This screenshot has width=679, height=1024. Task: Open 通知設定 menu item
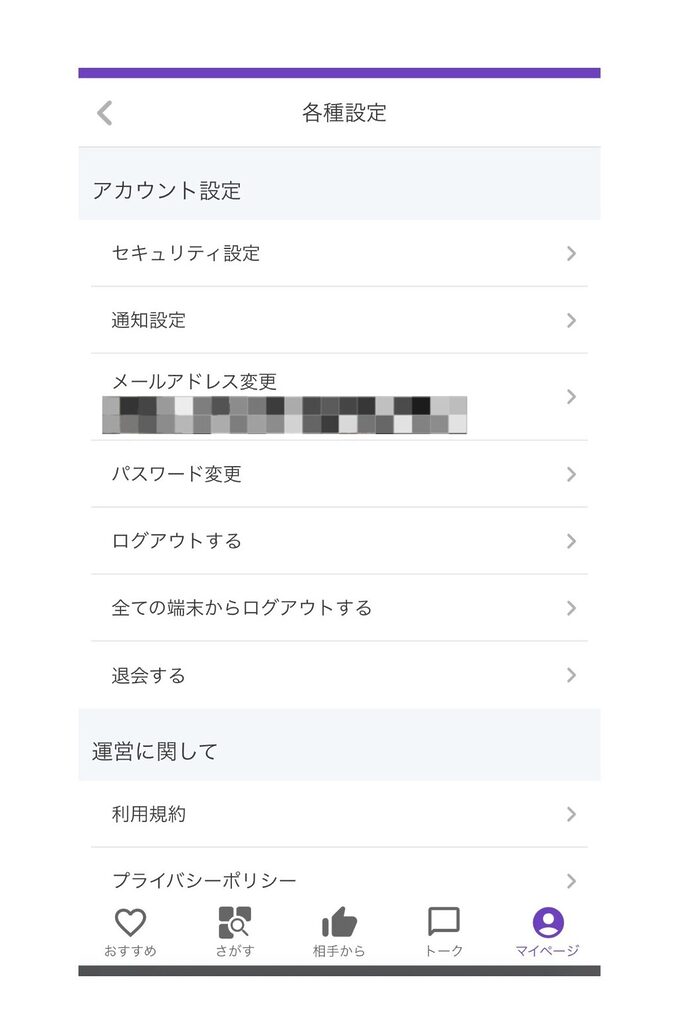tap(149, 321)
